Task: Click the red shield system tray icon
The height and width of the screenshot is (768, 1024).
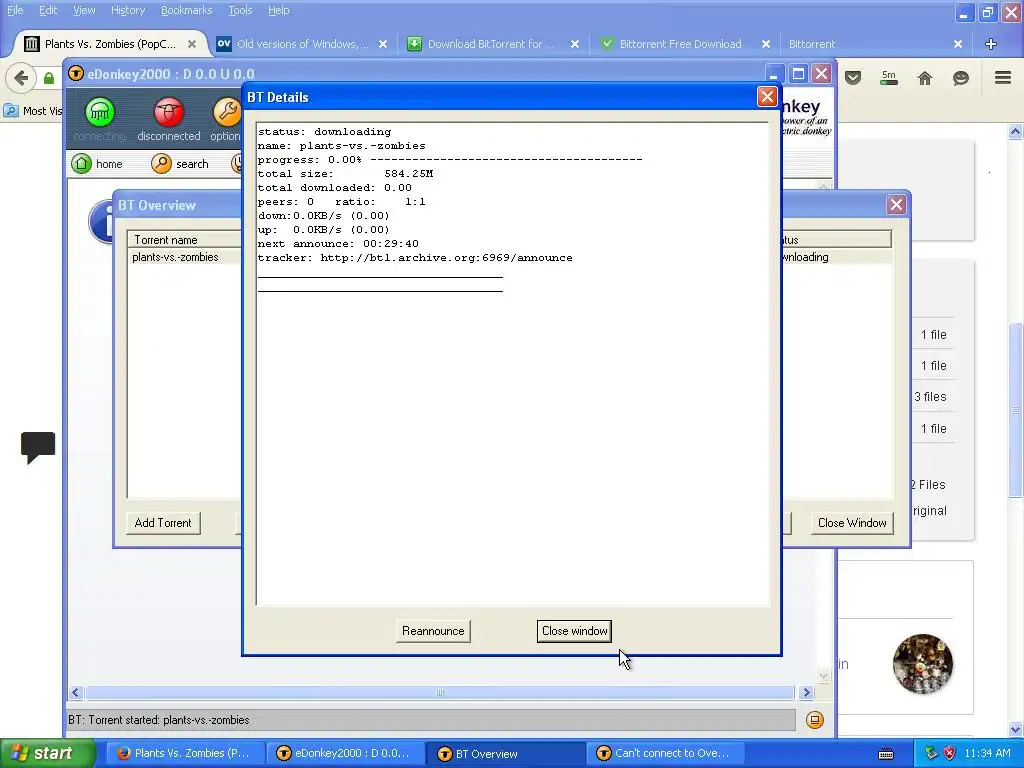Action: (x=949, y=754)
